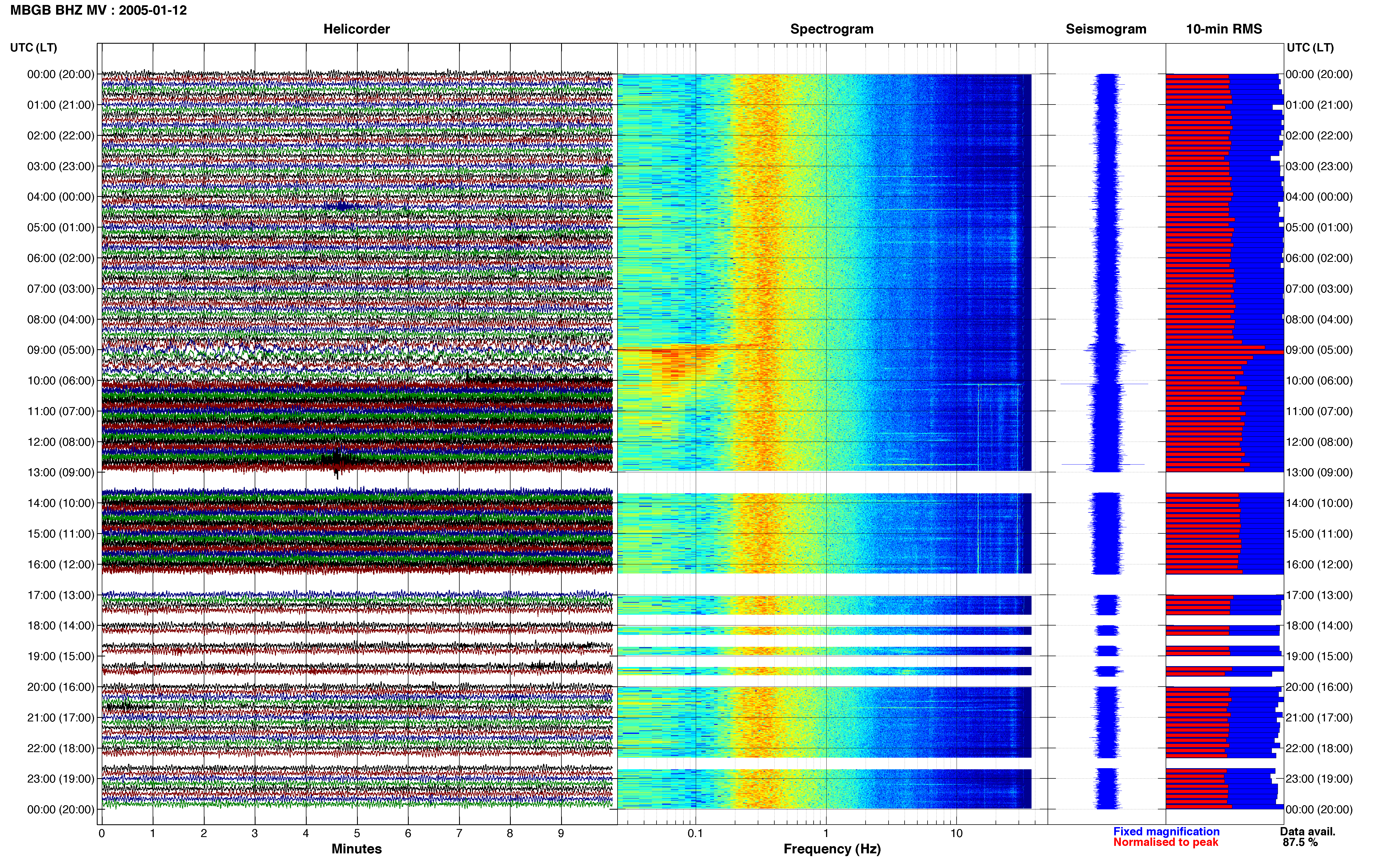Click the '1' frequency tick label
1388x868 pixels.
pyautogui.click(x=826, y=833)
